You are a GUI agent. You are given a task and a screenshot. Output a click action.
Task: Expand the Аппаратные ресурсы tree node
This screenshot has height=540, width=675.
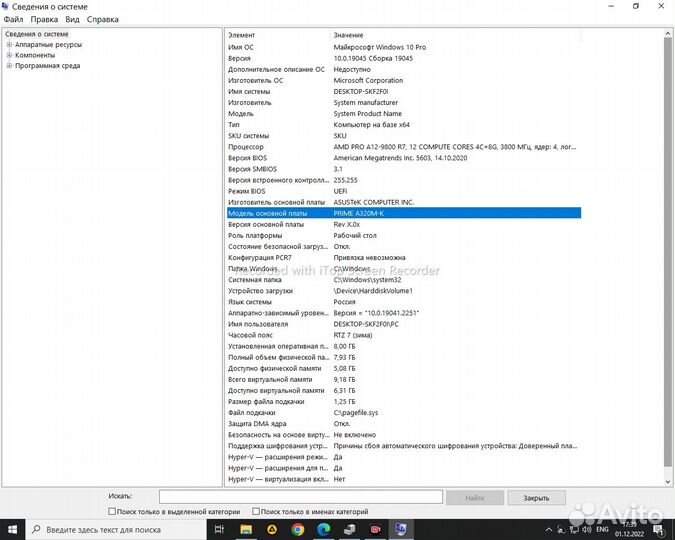(9, 44)
